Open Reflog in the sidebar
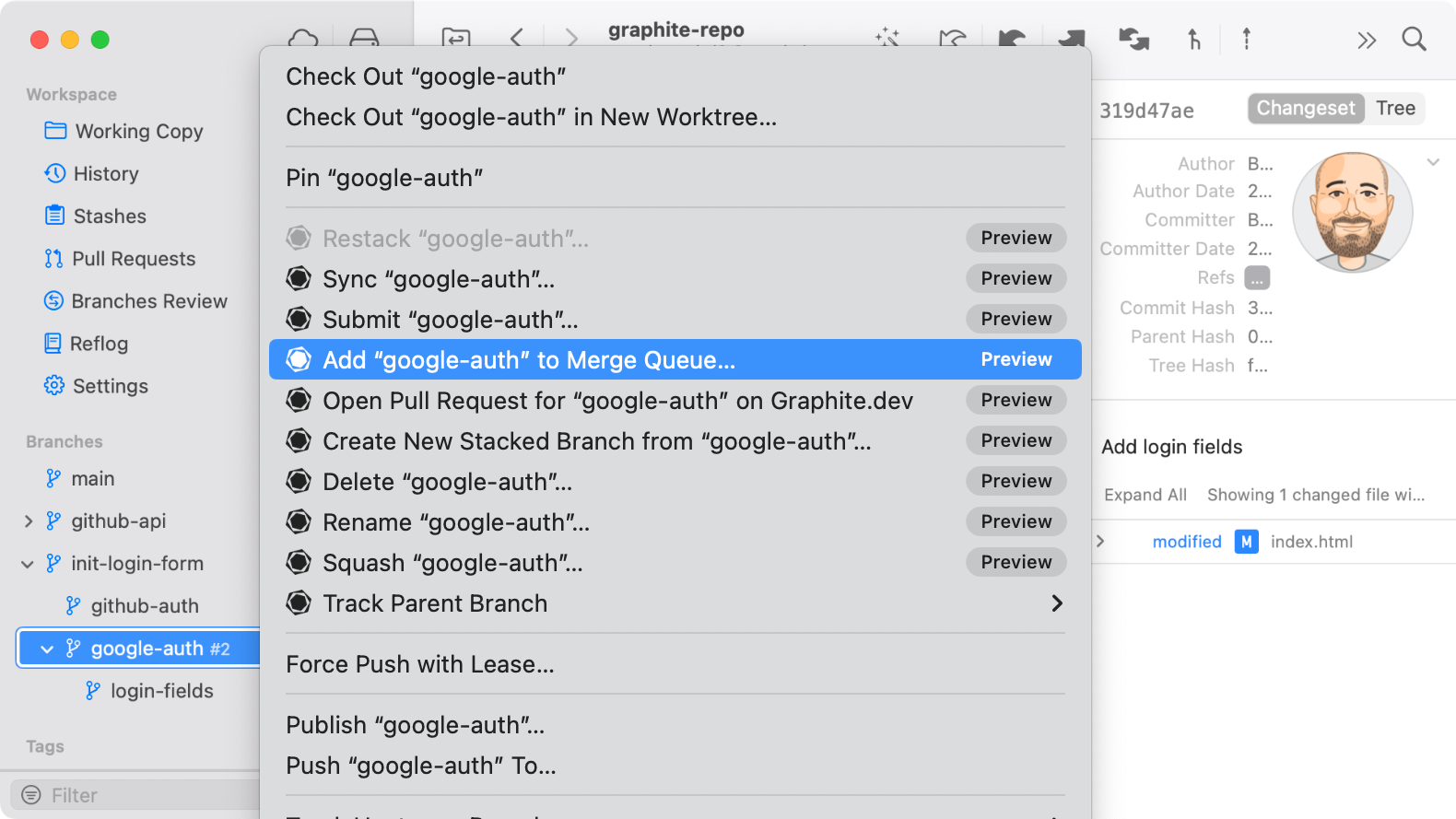 [99, 344]
